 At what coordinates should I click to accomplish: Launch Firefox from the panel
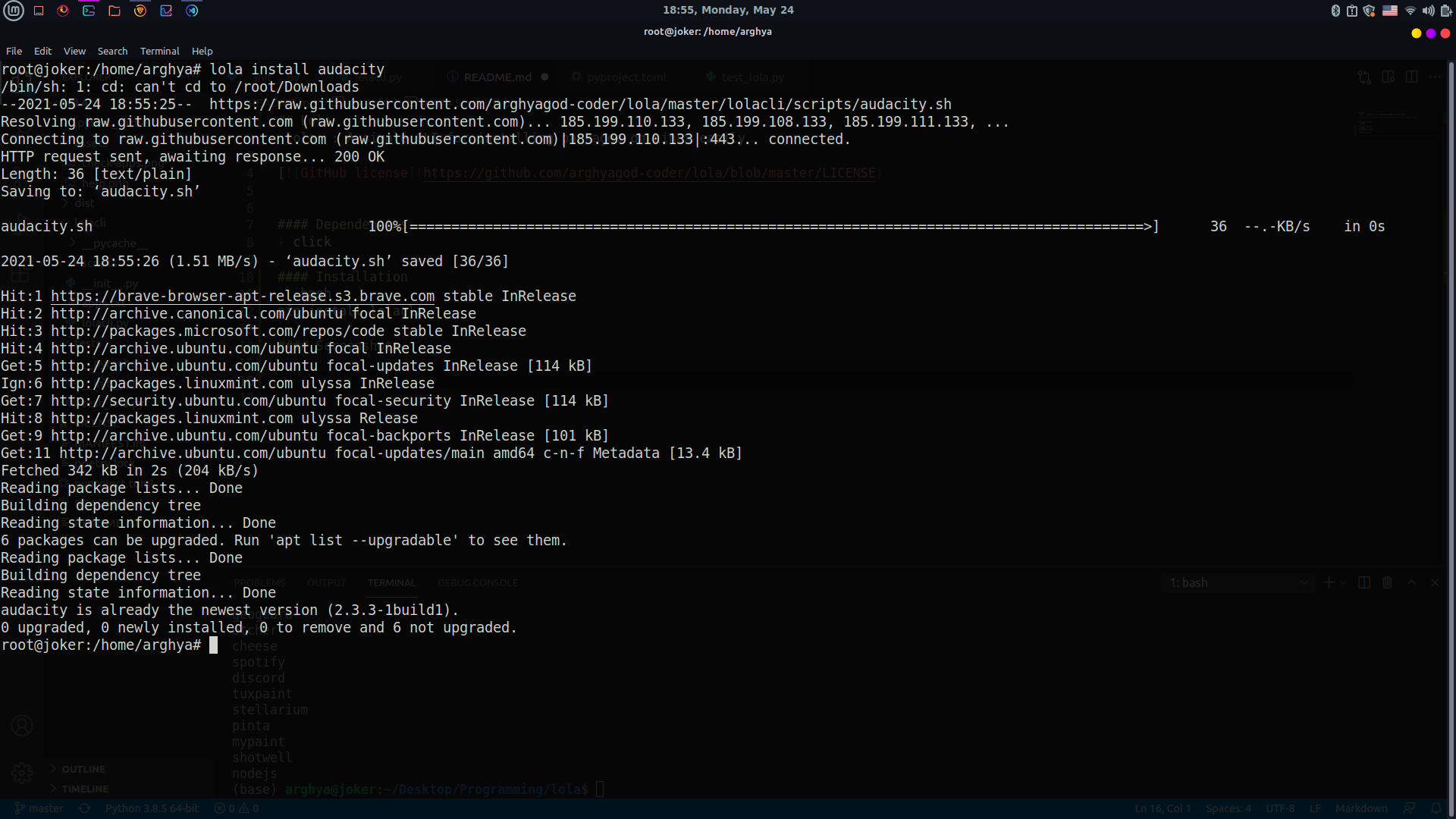click(x=63, y=11)
